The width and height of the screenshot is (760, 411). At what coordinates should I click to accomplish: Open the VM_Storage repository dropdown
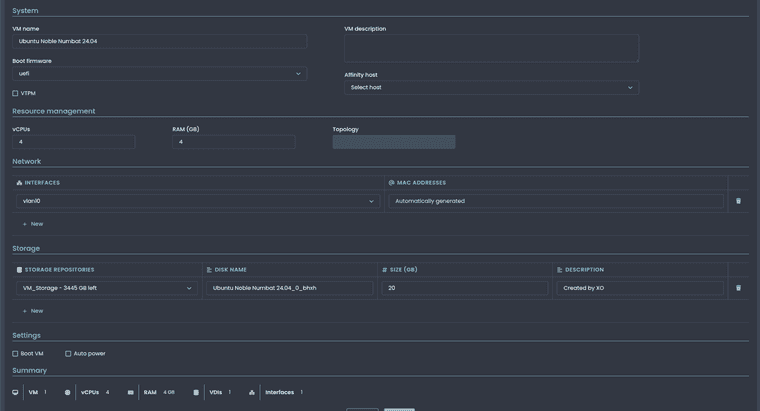click(x=107, y=288)
